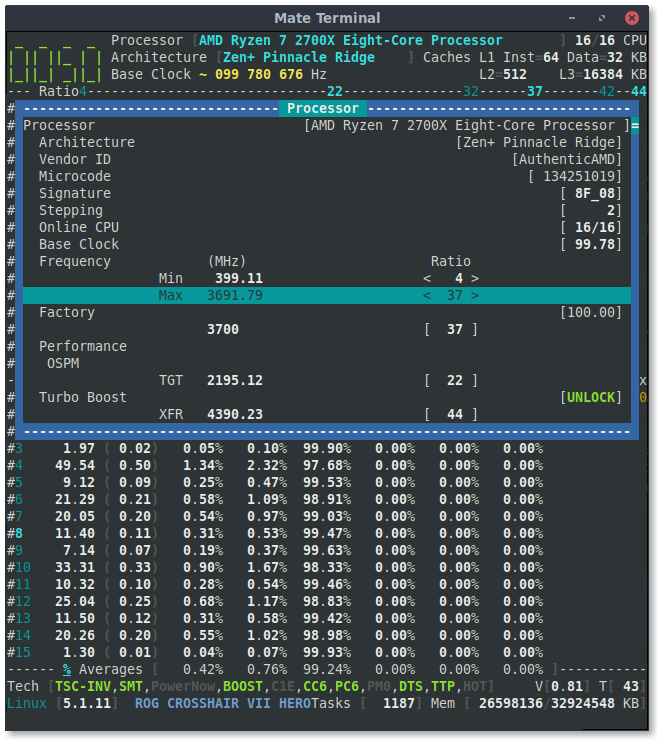The height and width of the screenshot is (740, 658).
Task: Select the CPU #4 row
Action: click(275, 465)
